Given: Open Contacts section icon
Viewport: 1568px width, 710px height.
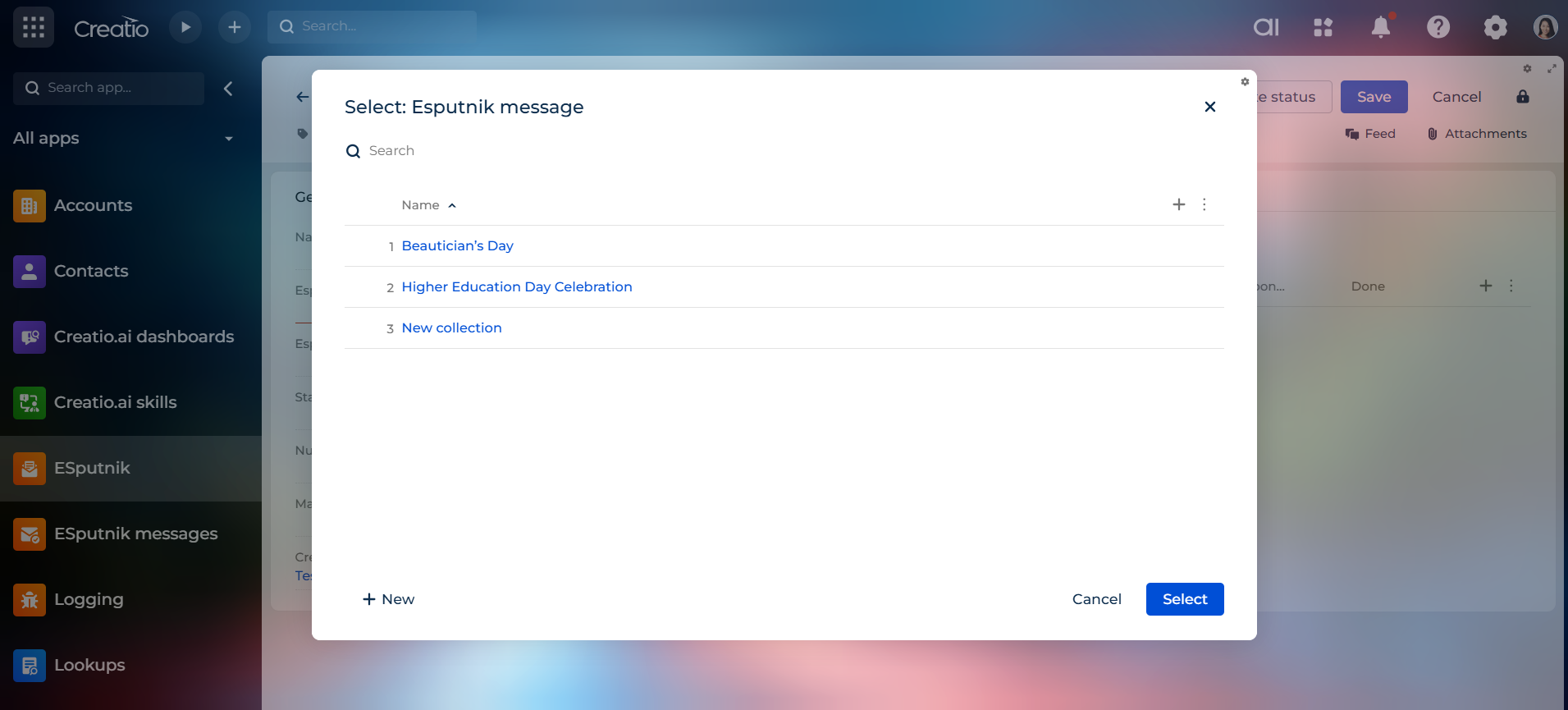Looking at the screenshot, I should (x=30, y=271).
